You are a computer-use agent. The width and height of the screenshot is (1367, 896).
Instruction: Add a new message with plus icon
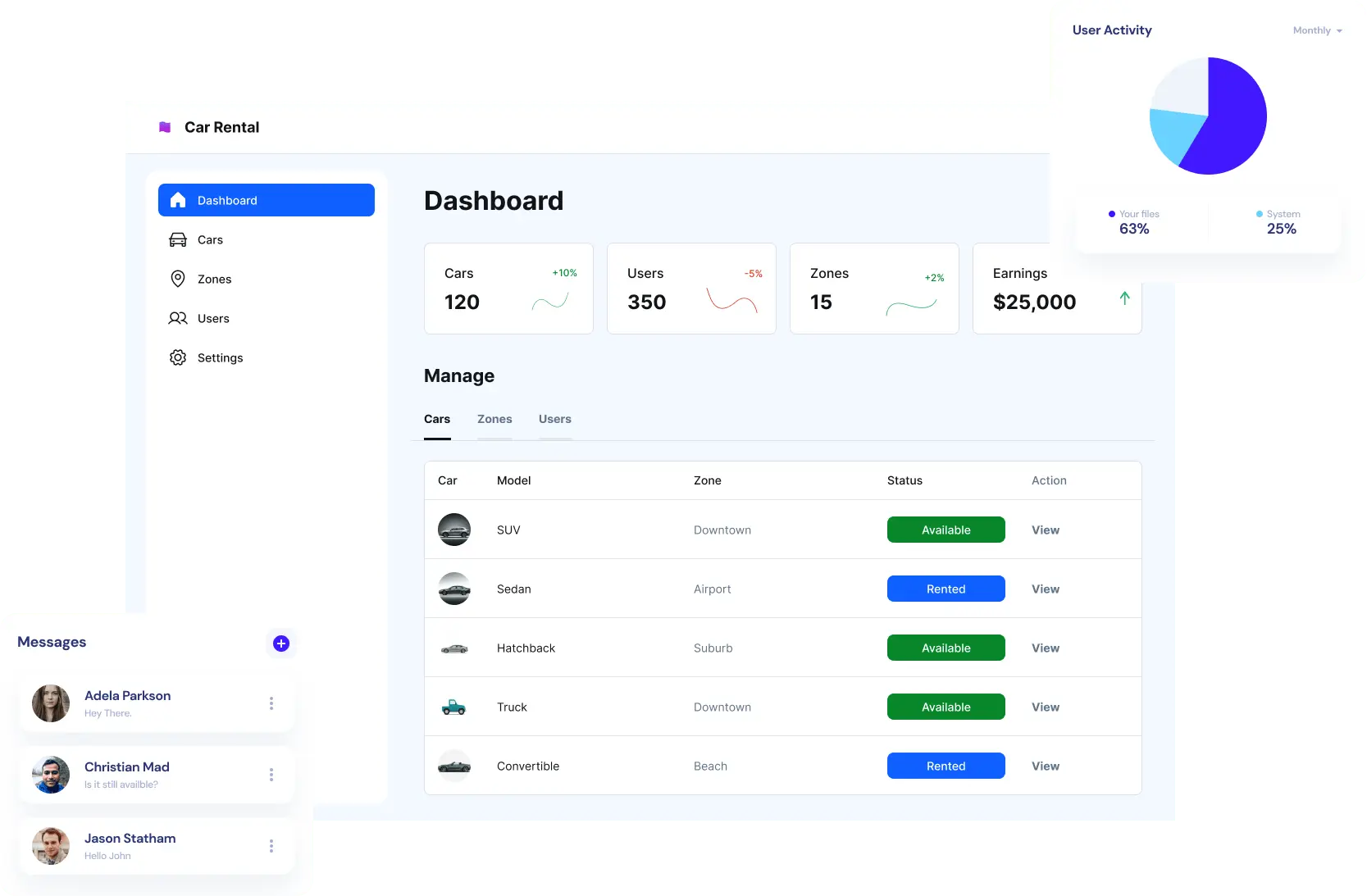[x=281, y=644]
